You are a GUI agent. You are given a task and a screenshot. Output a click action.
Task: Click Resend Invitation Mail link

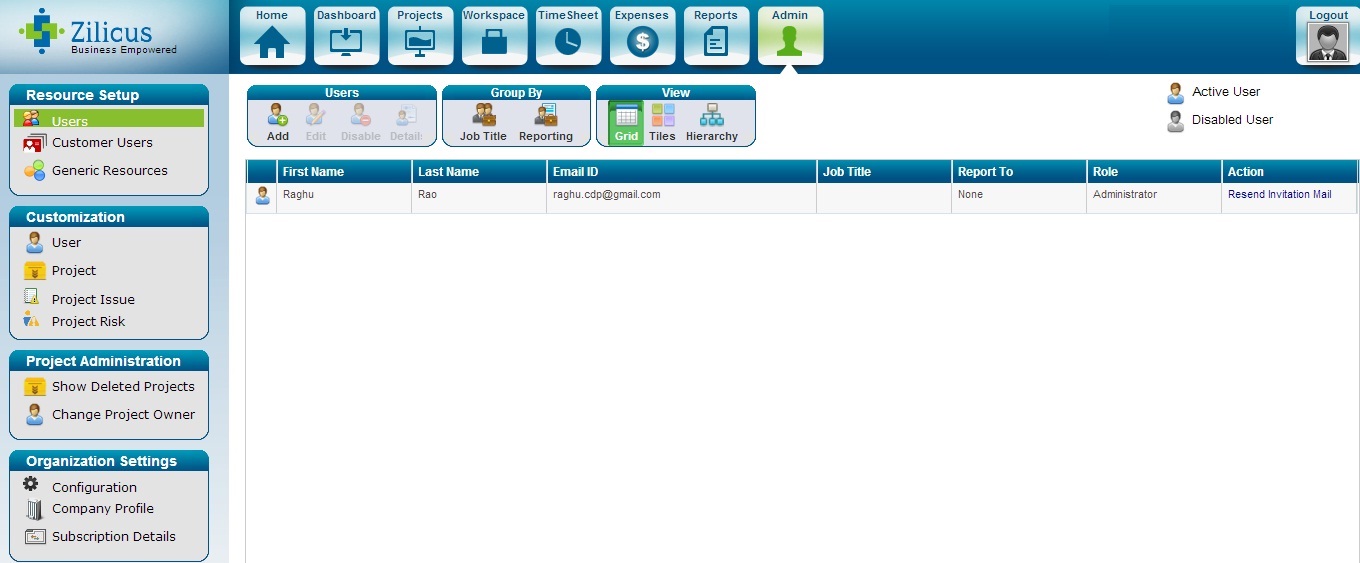[x=1279, y=195]
